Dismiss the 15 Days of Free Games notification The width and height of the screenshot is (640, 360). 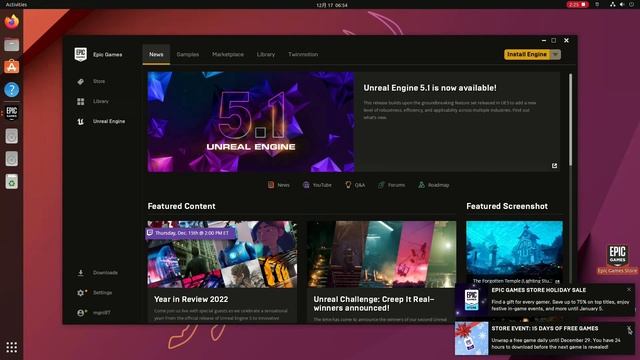(629, 328)
